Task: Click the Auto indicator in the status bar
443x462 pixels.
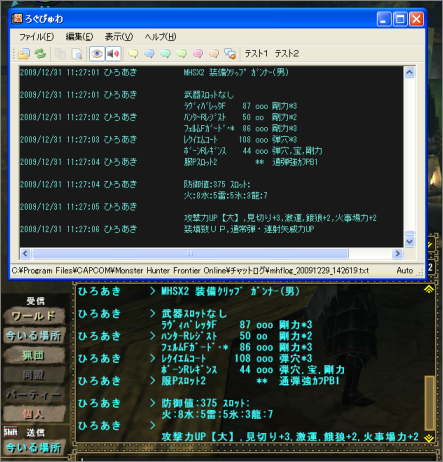Action: point(405,270)
